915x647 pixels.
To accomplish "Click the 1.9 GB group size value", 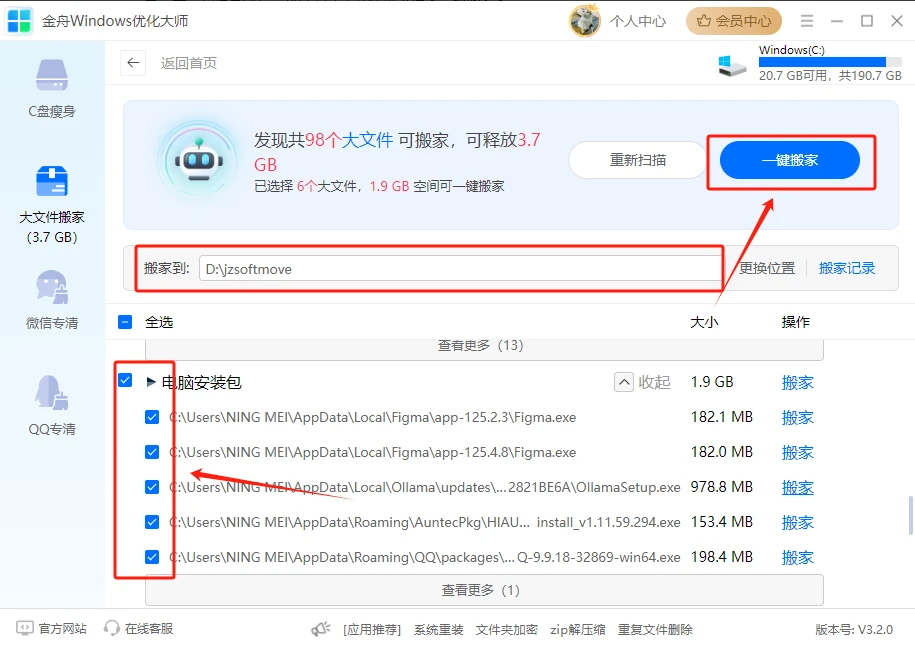I will [712, 382].
